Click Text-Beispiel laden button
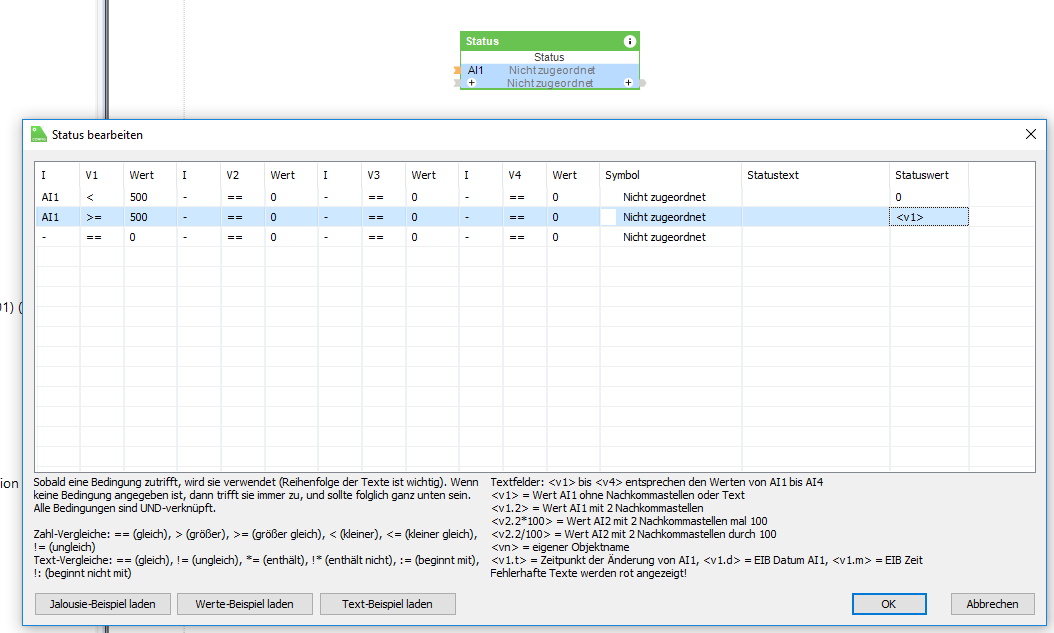Screen dimensions: 1054x633 [387, 604]
